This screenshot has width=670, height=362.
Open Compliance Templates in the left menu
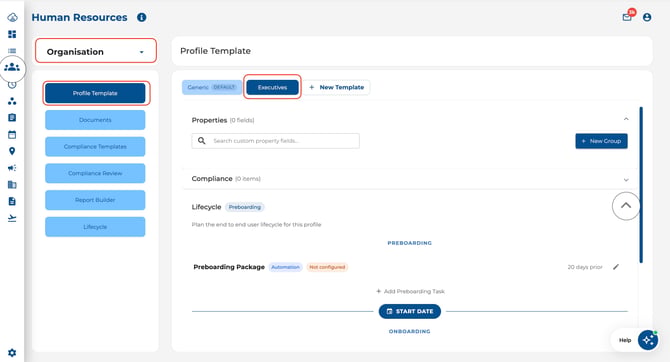pos(95,147)
